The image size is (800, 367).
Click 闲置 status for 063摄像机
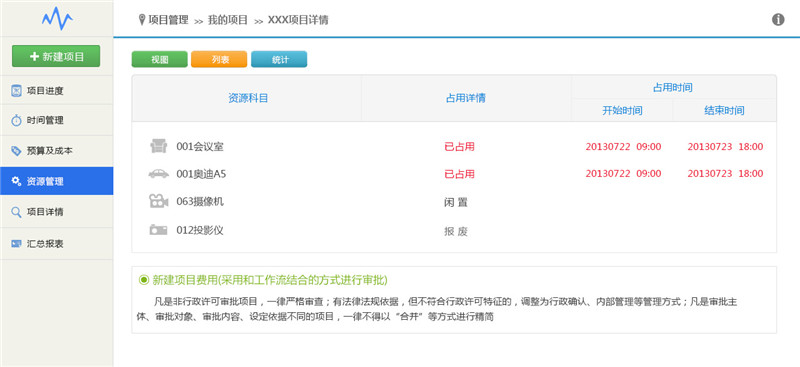tap(456, 203)
